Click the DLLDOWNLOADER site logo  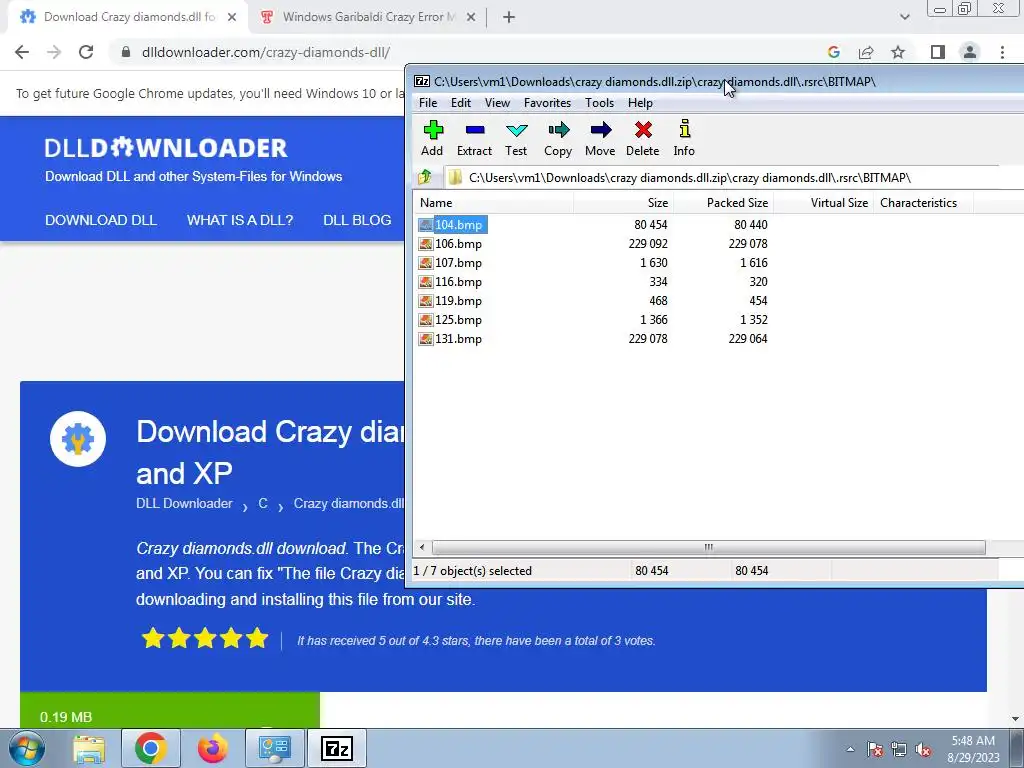(166, 148)
